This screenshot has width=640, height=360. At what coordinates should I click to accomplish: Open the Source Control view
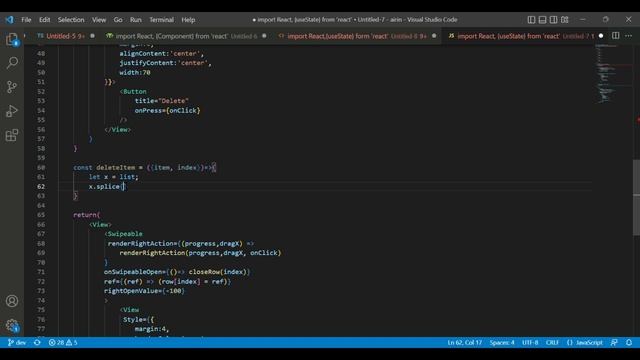coord(12,87)
